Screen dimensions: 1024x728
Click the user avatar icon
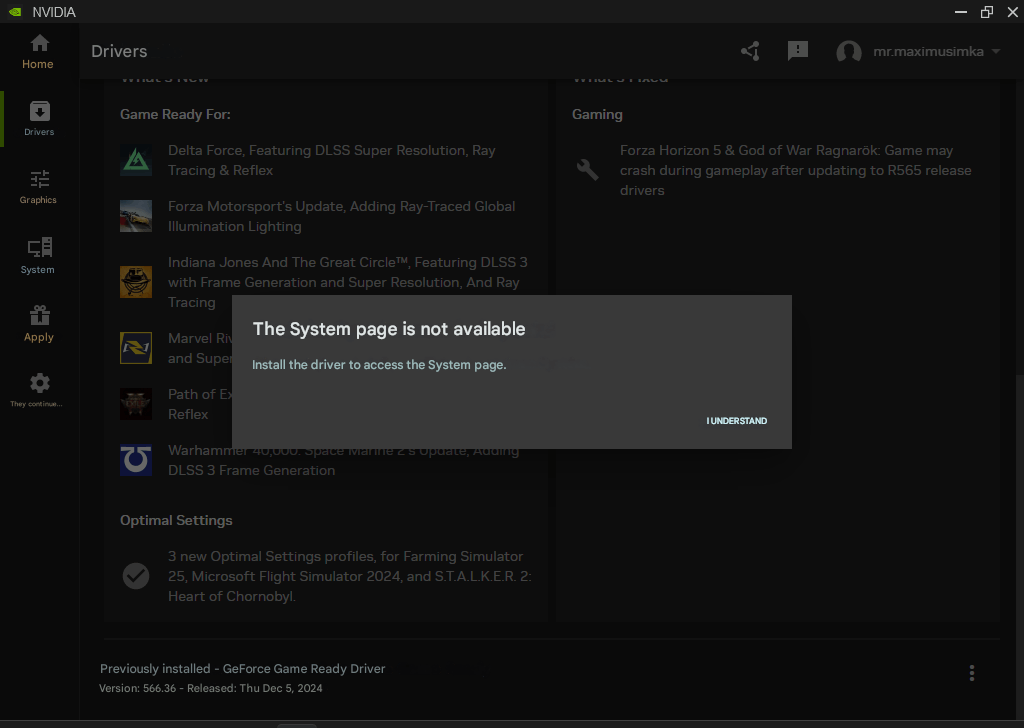pyautogui.click(x=849, y=52)
